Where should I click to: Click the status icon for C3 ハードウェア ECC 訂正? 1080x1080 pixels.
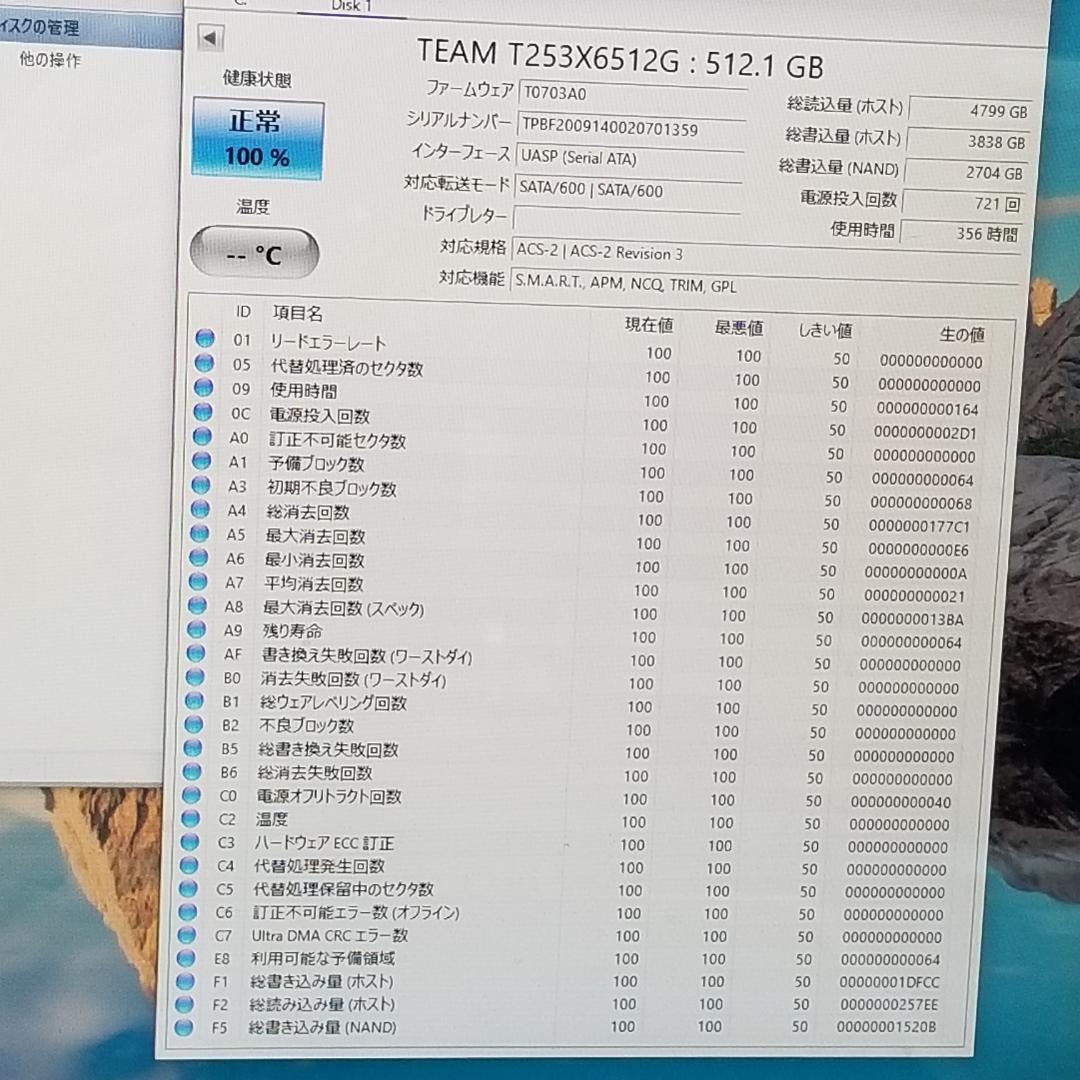pyautogui.click(x=189, y=842)
